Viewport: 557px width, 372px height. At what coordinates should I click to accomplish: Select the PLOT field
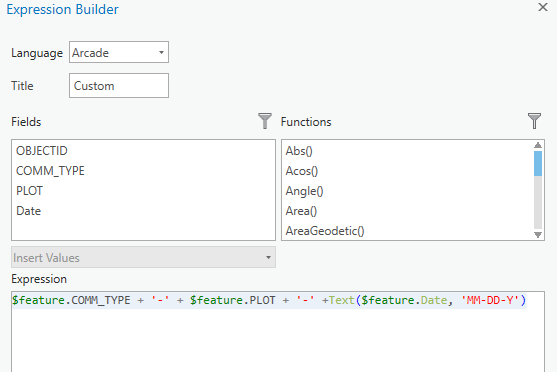[x=29, y=191]
